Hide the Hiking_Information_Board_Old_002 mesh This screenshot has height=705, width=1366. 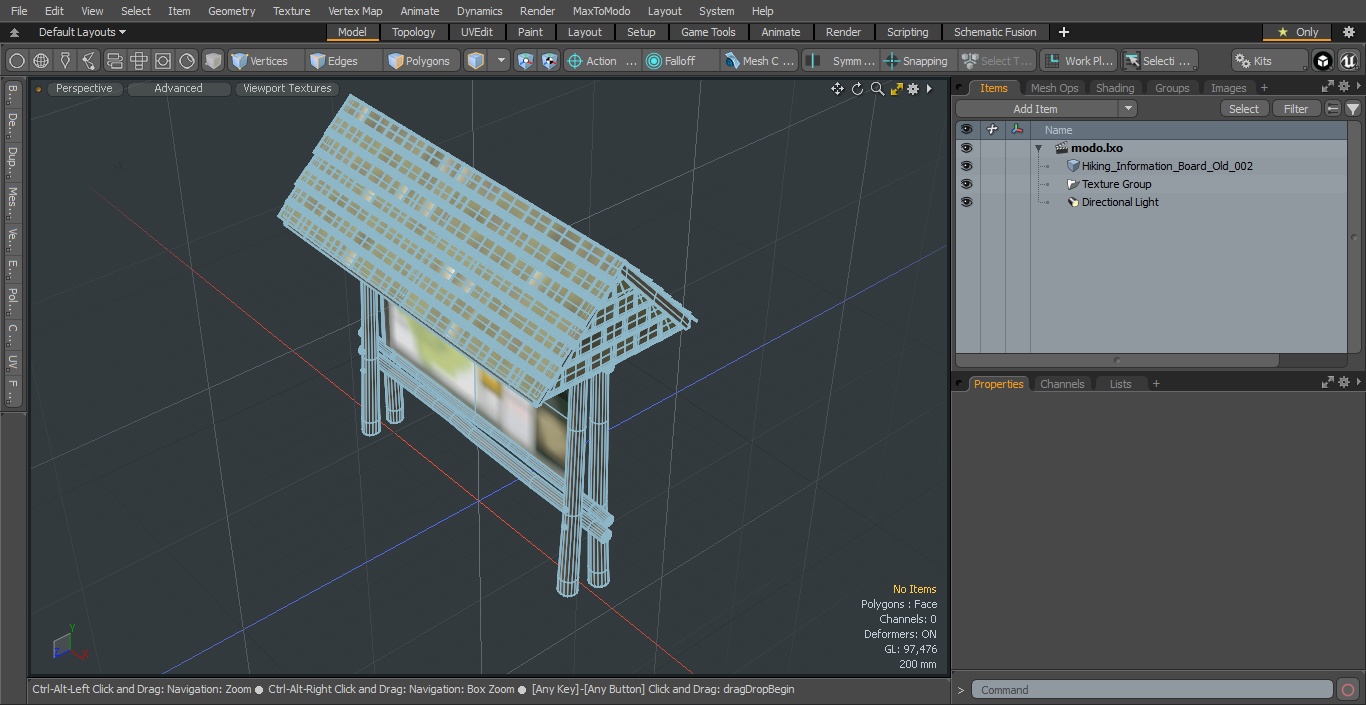(966, 166)
